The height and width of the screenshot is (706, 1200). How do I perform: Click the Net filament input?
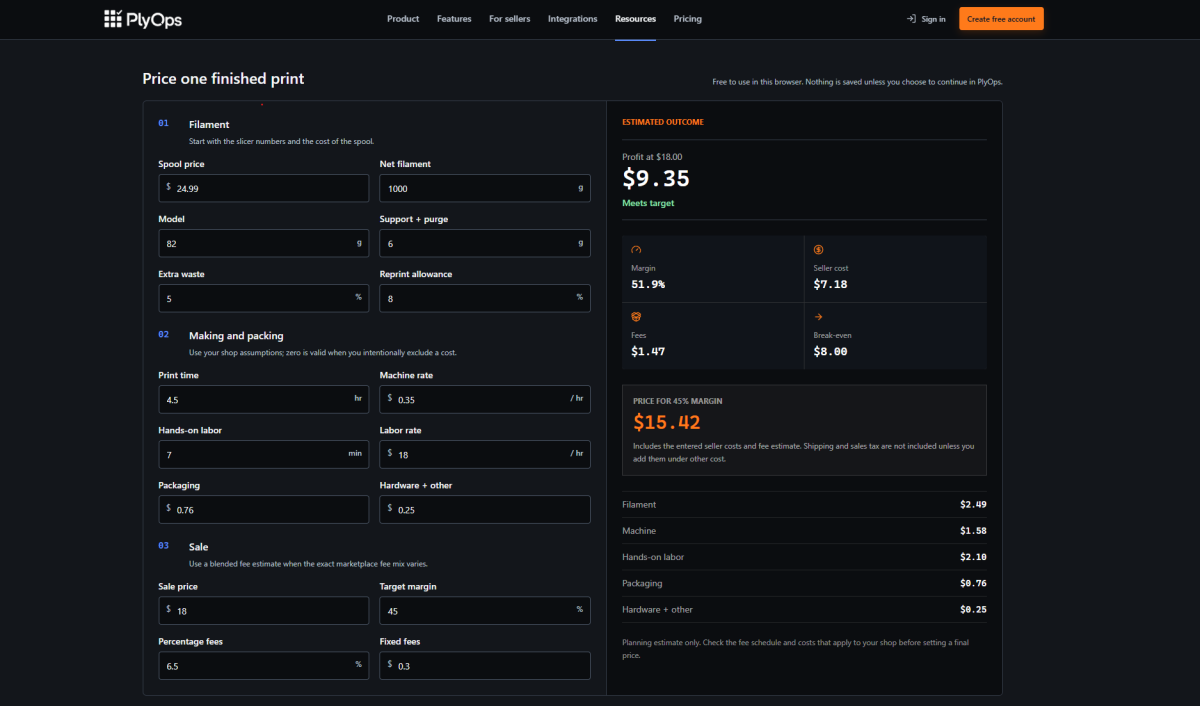(x=485, y=188)
